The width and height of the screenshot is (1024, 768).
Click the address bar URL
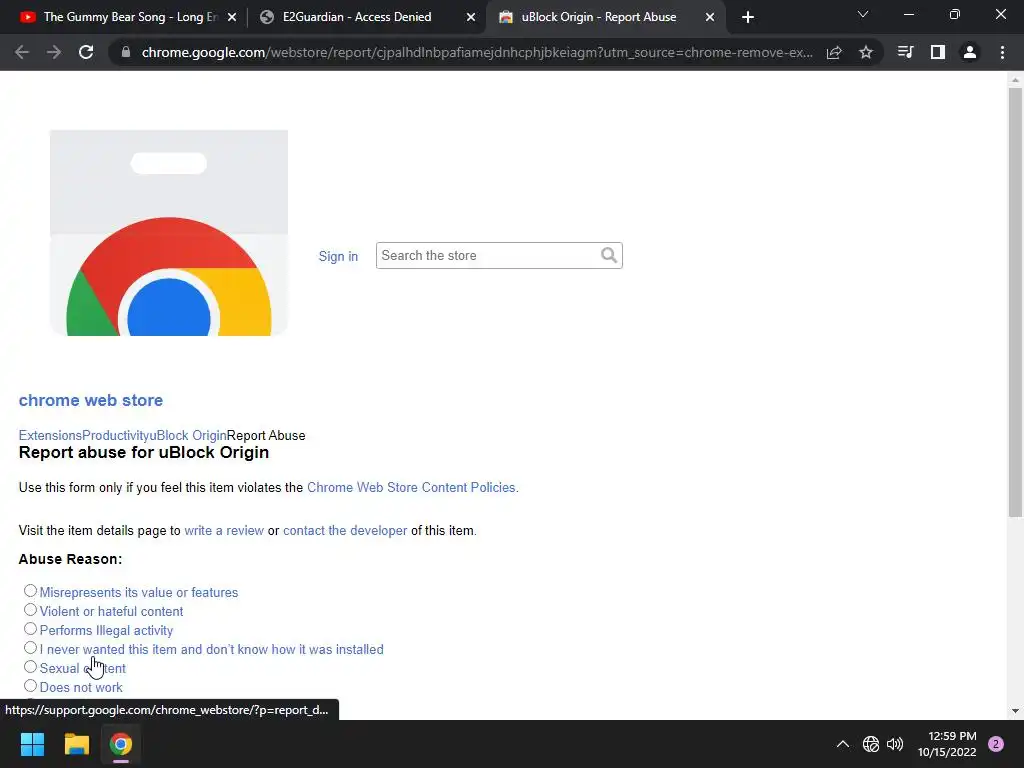477,52
